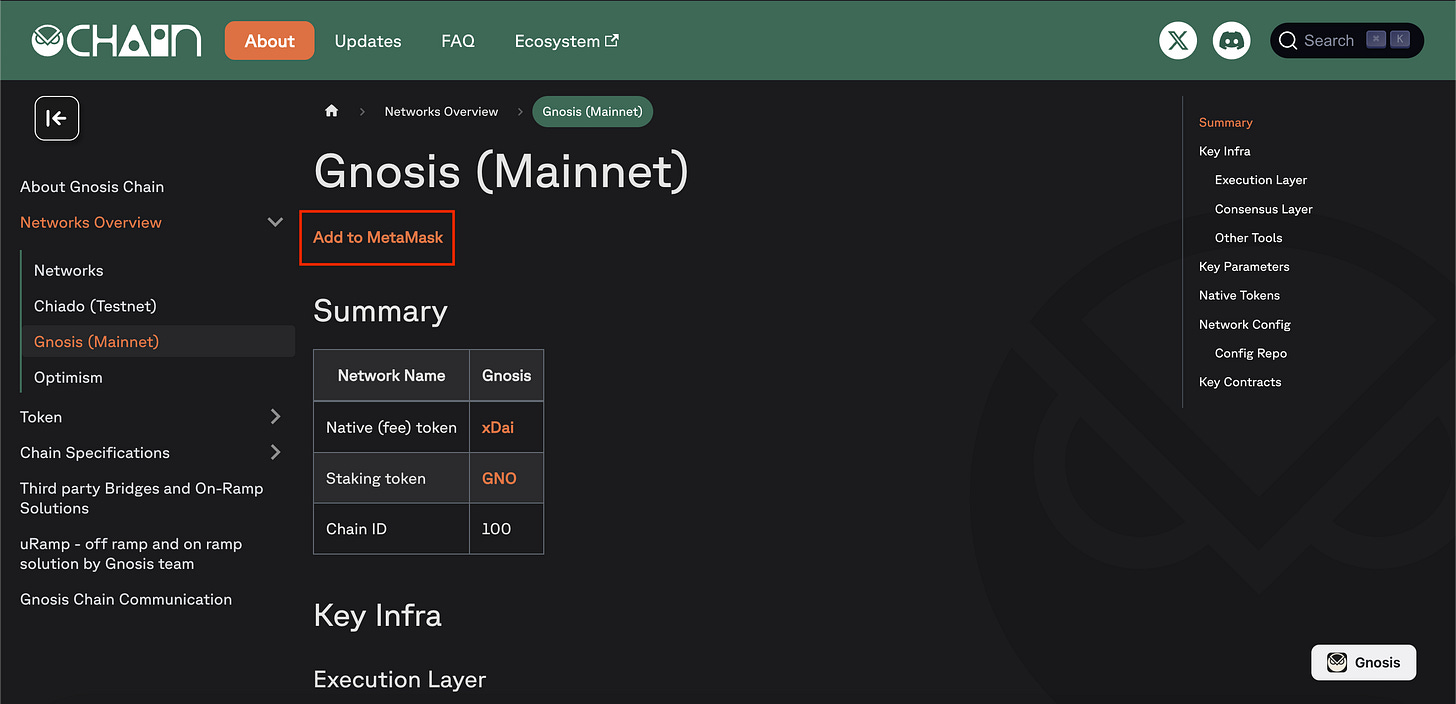Image resolution: width=1456 pixels, height=704 pixels.
Task: Collapse the Networks Overview section
Action: point(275,222)
